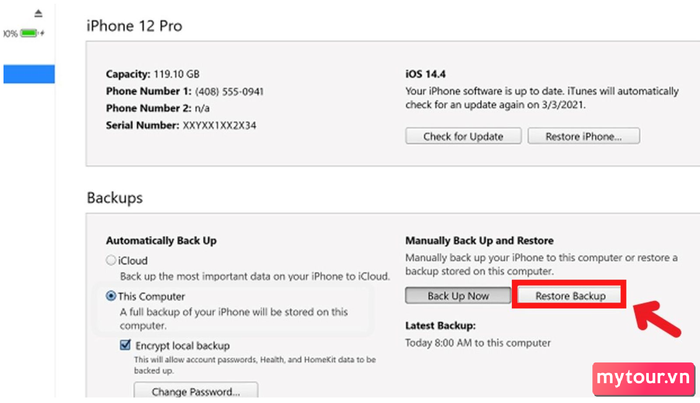This screenshot has height=403, width=700.
Task: Select the highlighted blue sidebar item
Action: (x=29, y=74)
